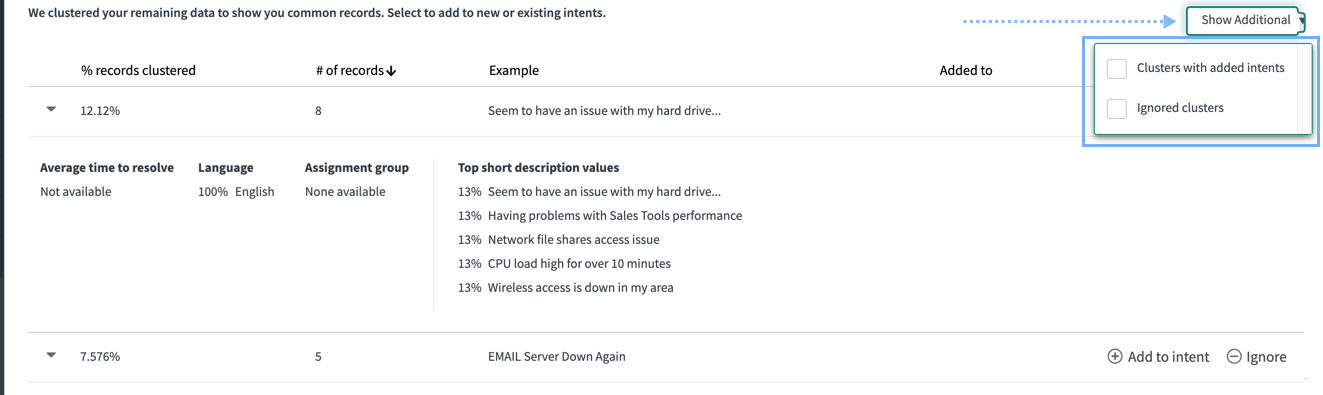Click Add to intent for EMAIL Server cluster
The height and width of the screenshot is (395, 1323).
[x=1158, y=357]
